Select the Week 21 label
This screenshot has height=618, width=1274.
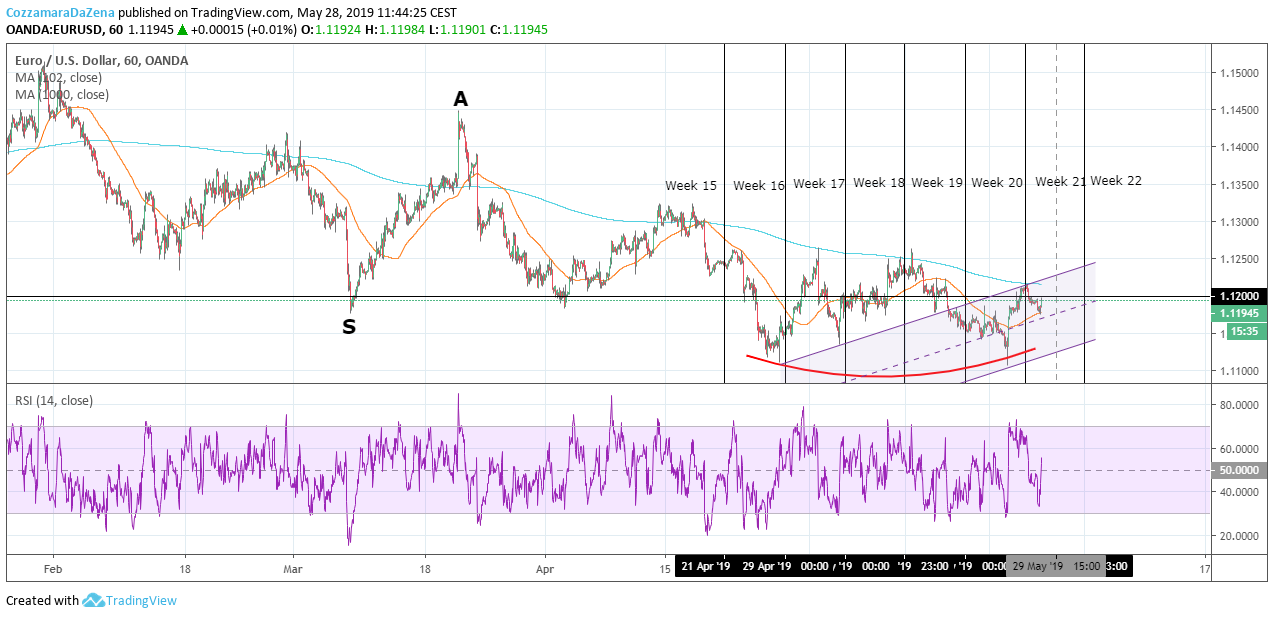point(1061,182)
